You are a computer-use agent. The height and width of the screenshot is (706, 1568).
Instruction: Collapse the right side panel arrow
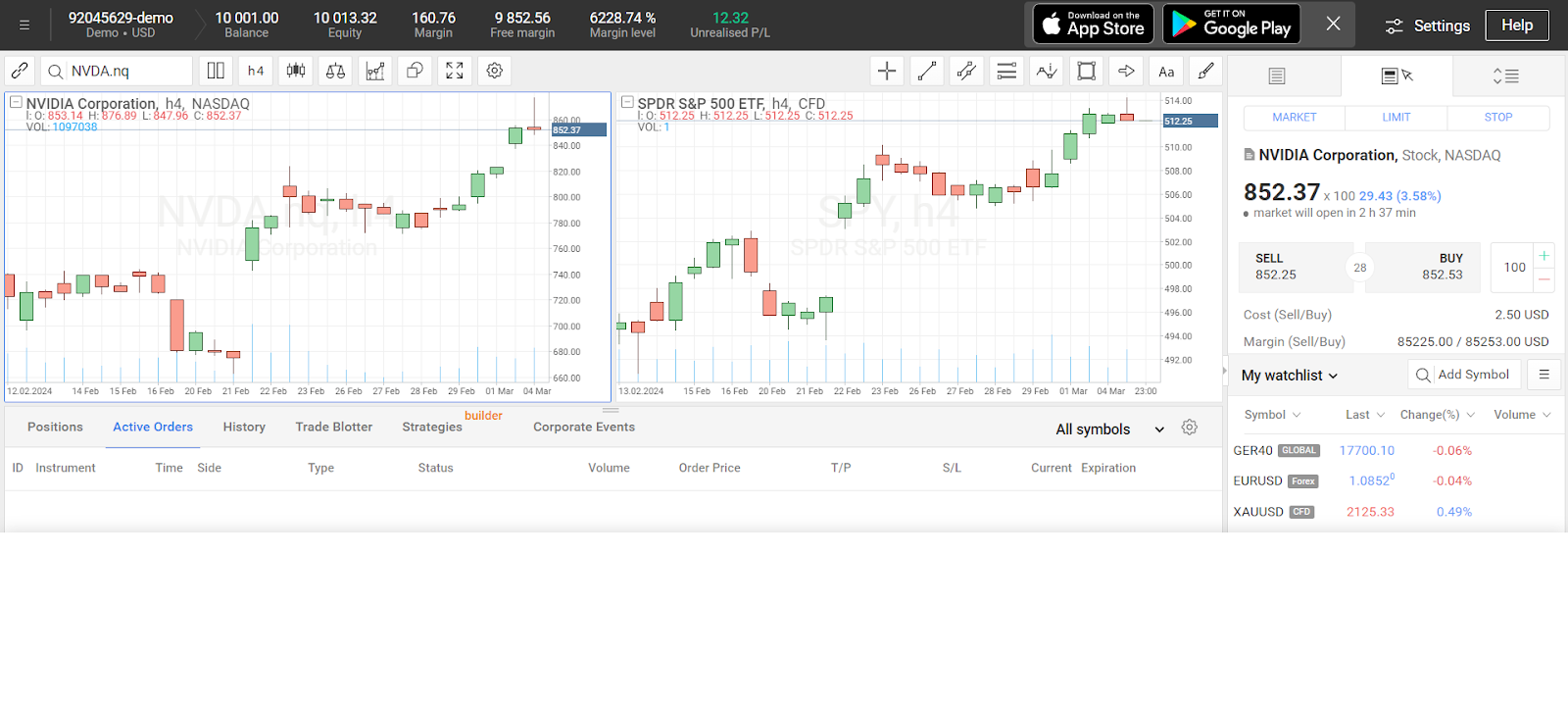[1224, 371]
